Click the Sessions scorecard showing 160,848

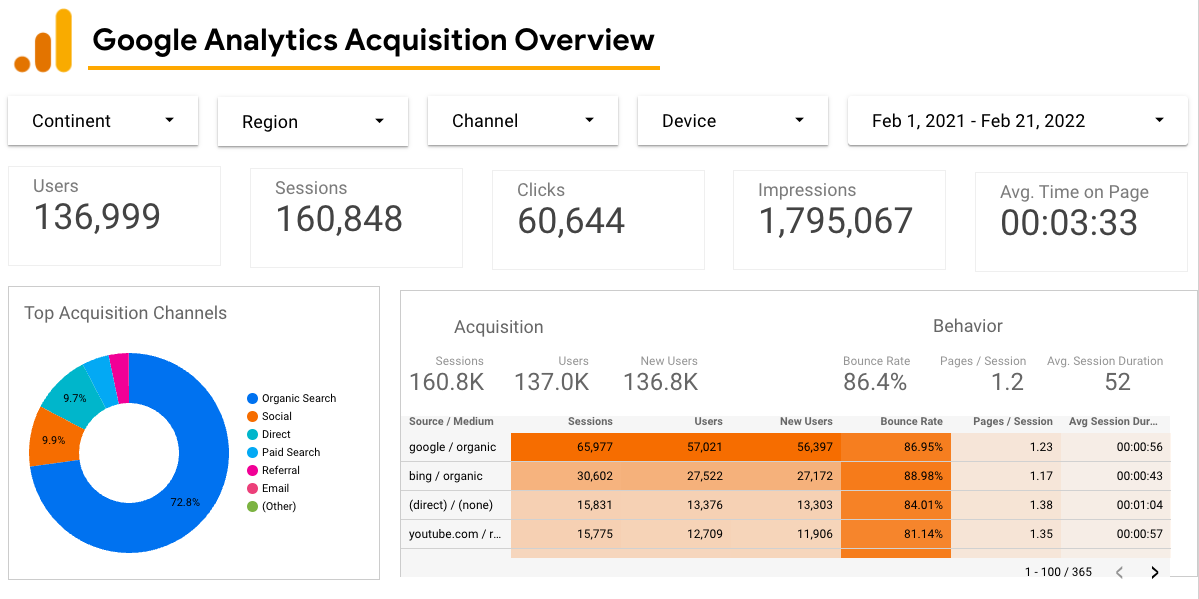[356, 218]
